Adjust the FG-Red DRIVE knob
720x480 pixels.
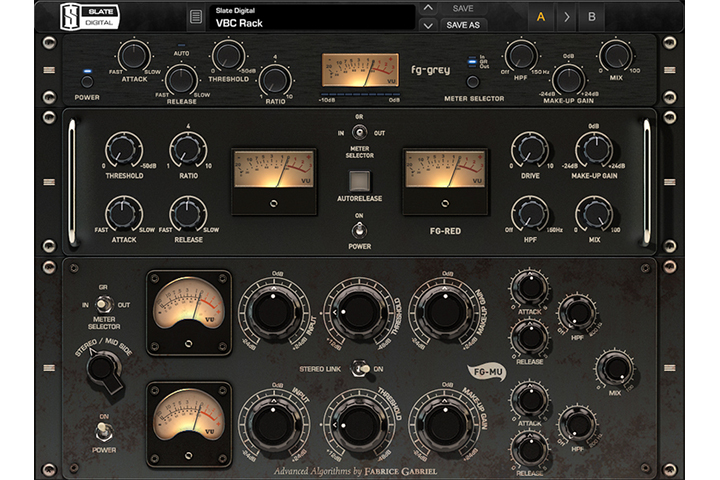[x=530, y=150]
